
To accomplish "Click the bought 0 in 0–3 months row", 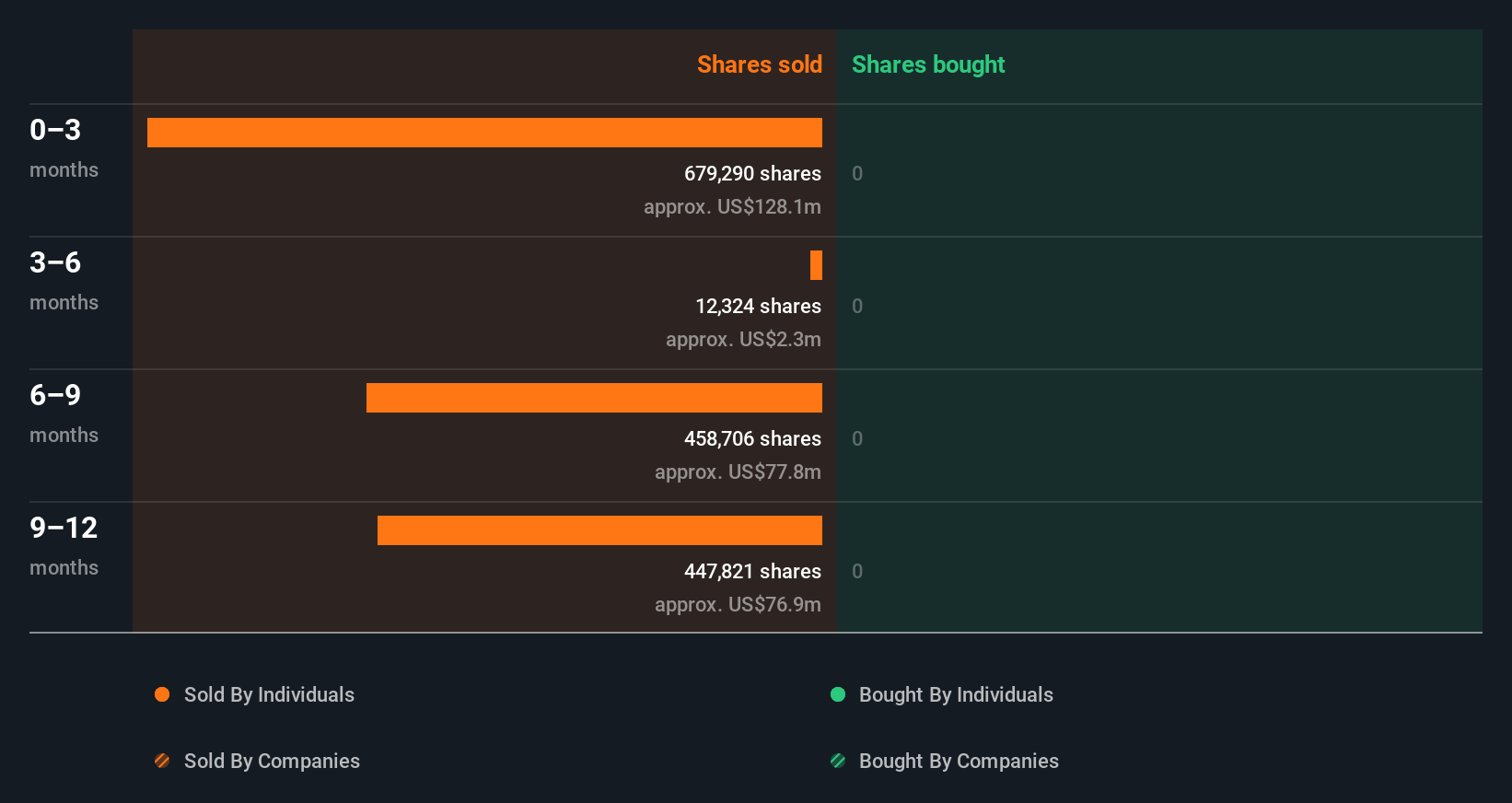I will 857,173.
